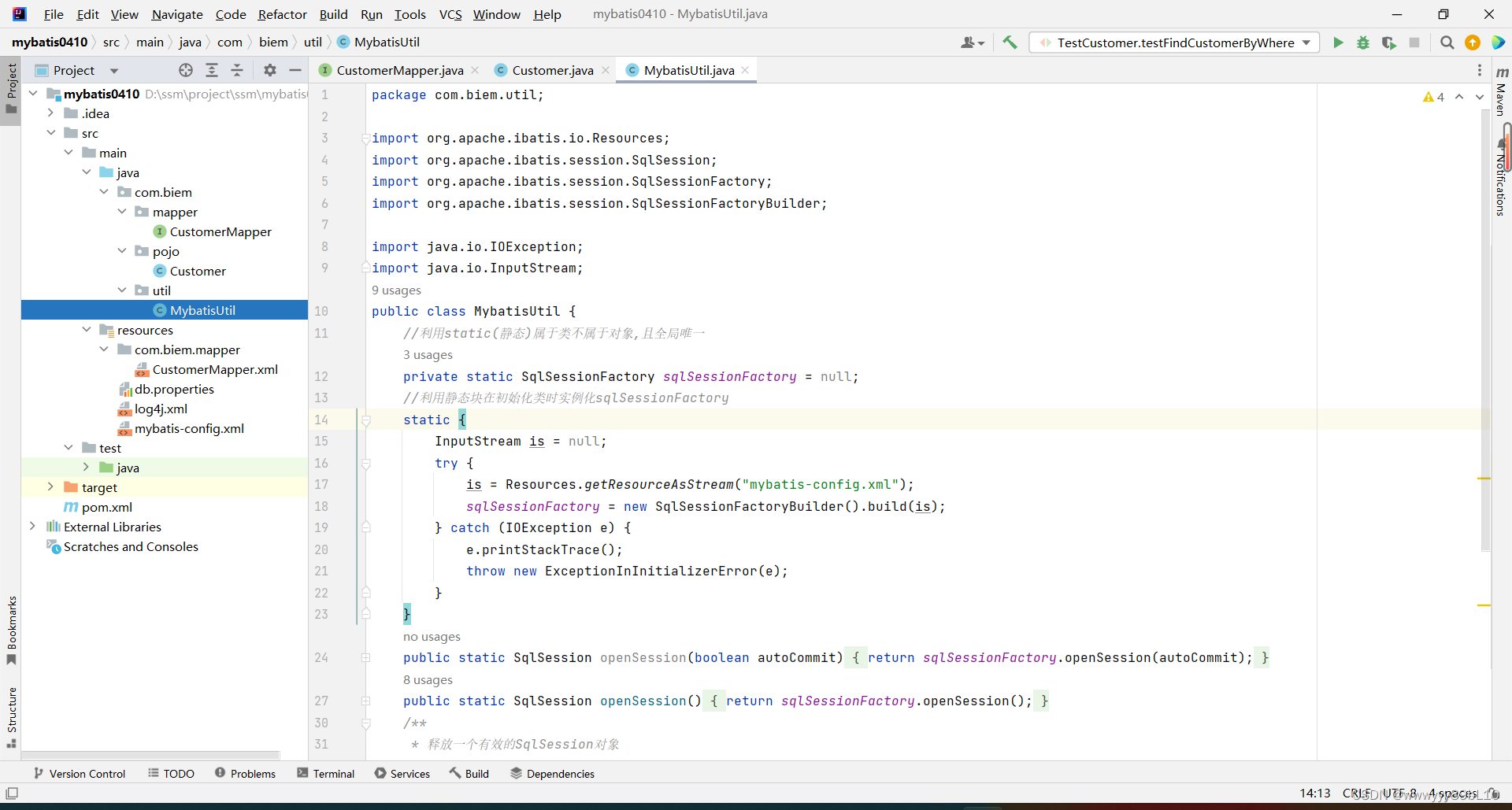1512x810 pixels.
Task: Collapse the src folder in Project tree
Action: (x=51, y=132)
